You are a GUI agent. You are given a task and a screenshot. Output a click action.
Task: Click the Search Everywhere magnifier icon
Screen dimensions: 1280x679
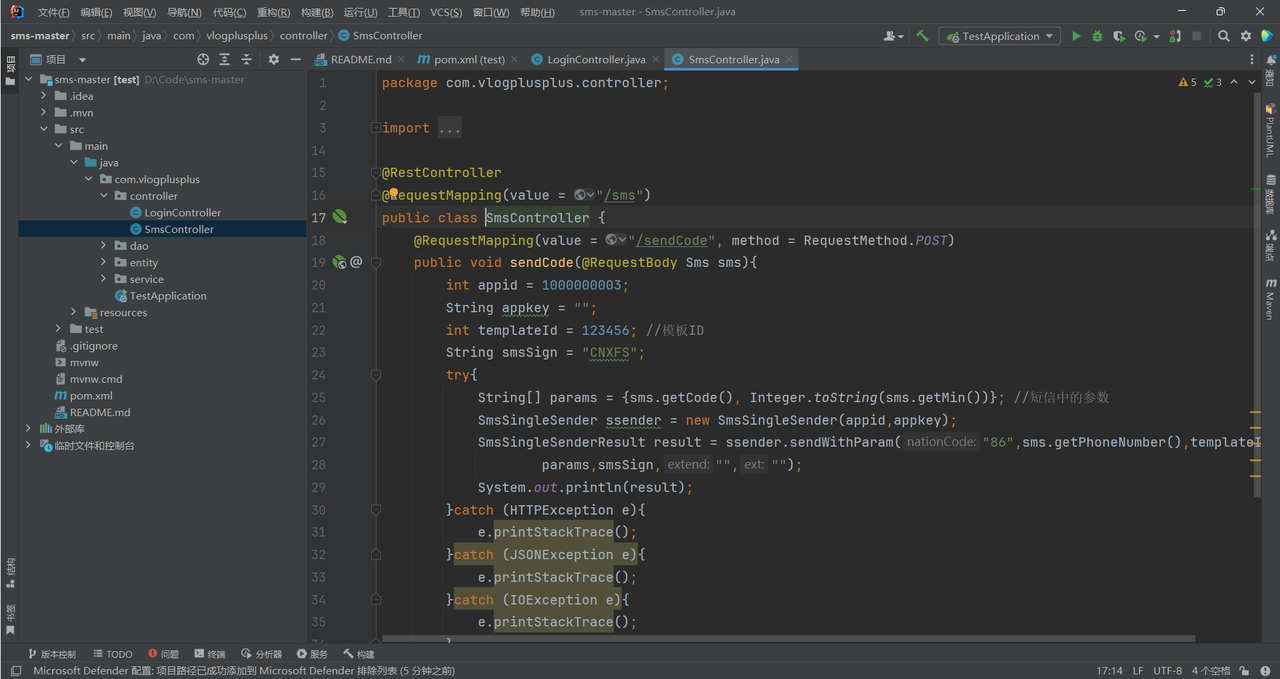point(1224,36)
